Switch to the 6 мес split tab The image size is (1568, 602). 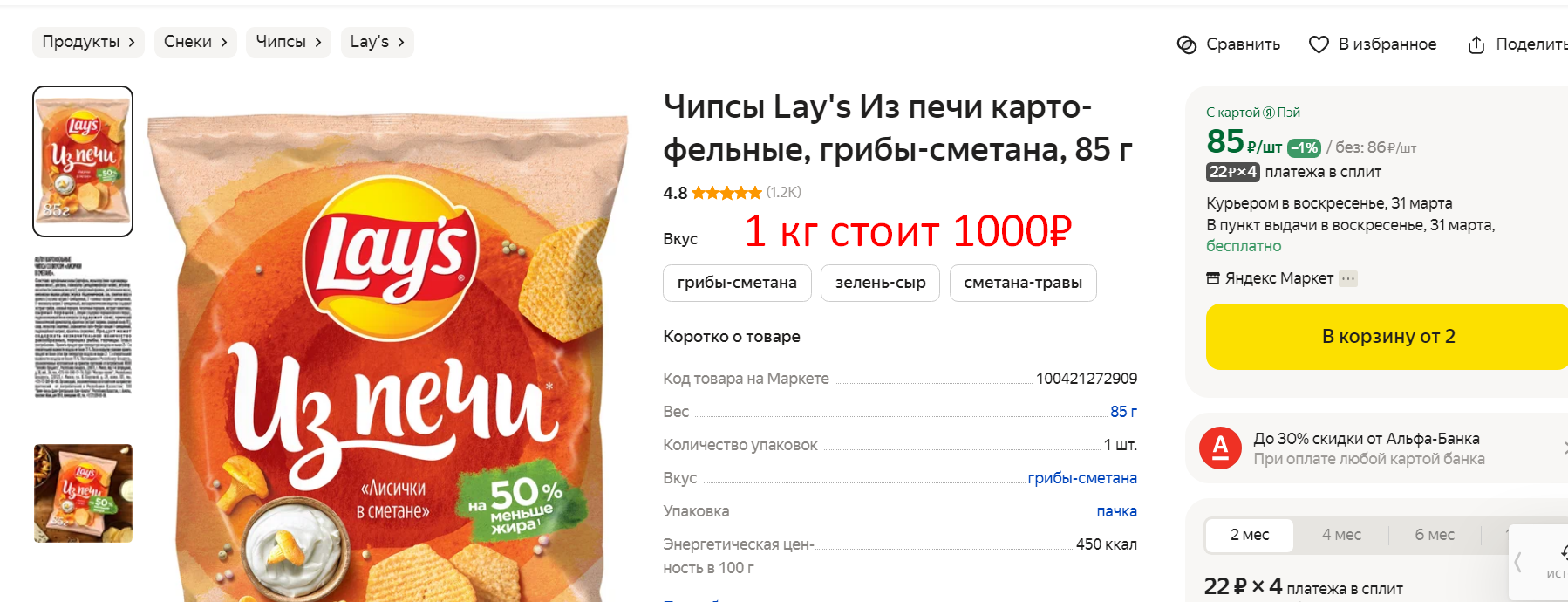pyautogui.click(x=1435, y=535)
